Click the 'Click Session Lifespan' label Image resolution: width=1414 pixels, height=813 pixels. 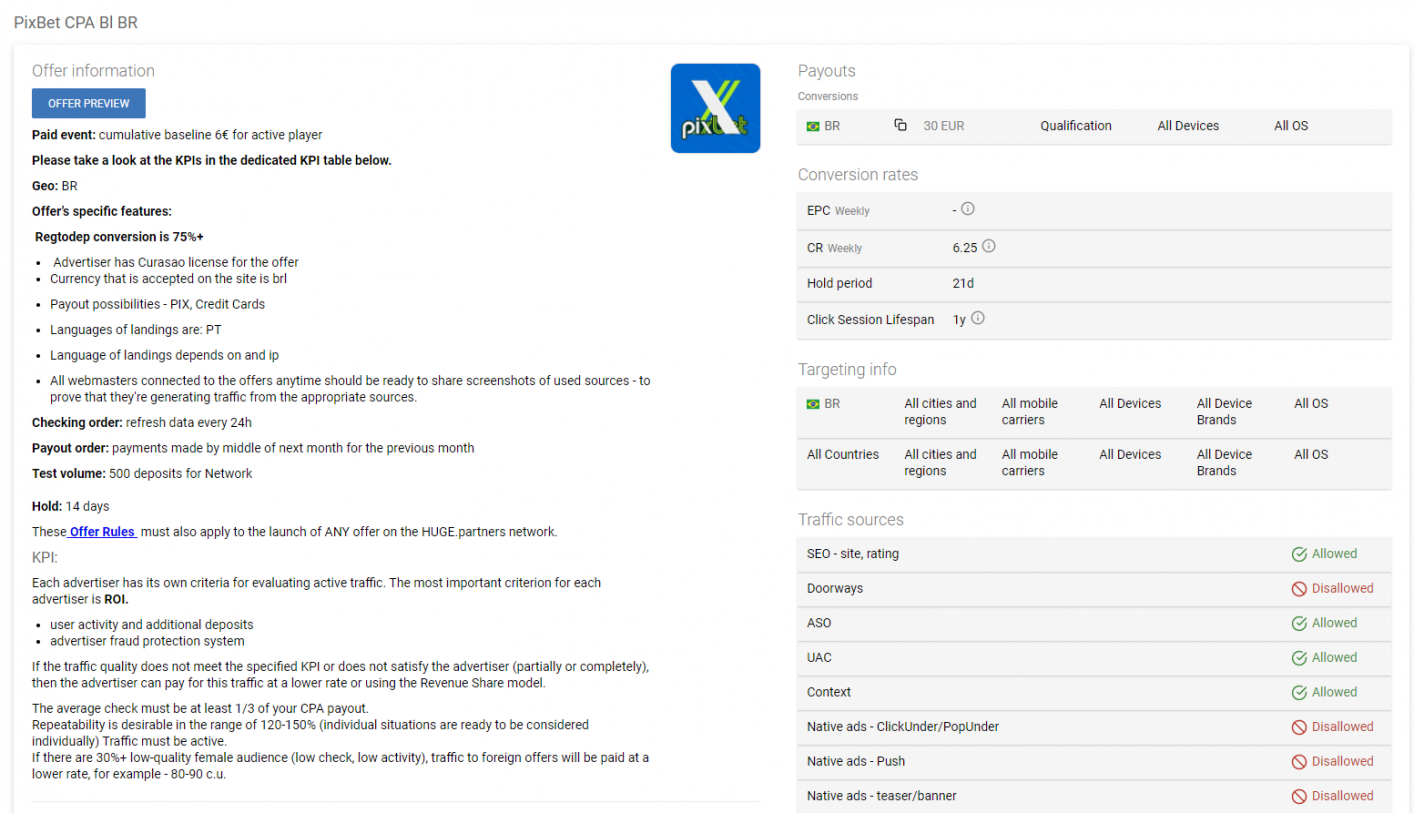tap(871, 320)
